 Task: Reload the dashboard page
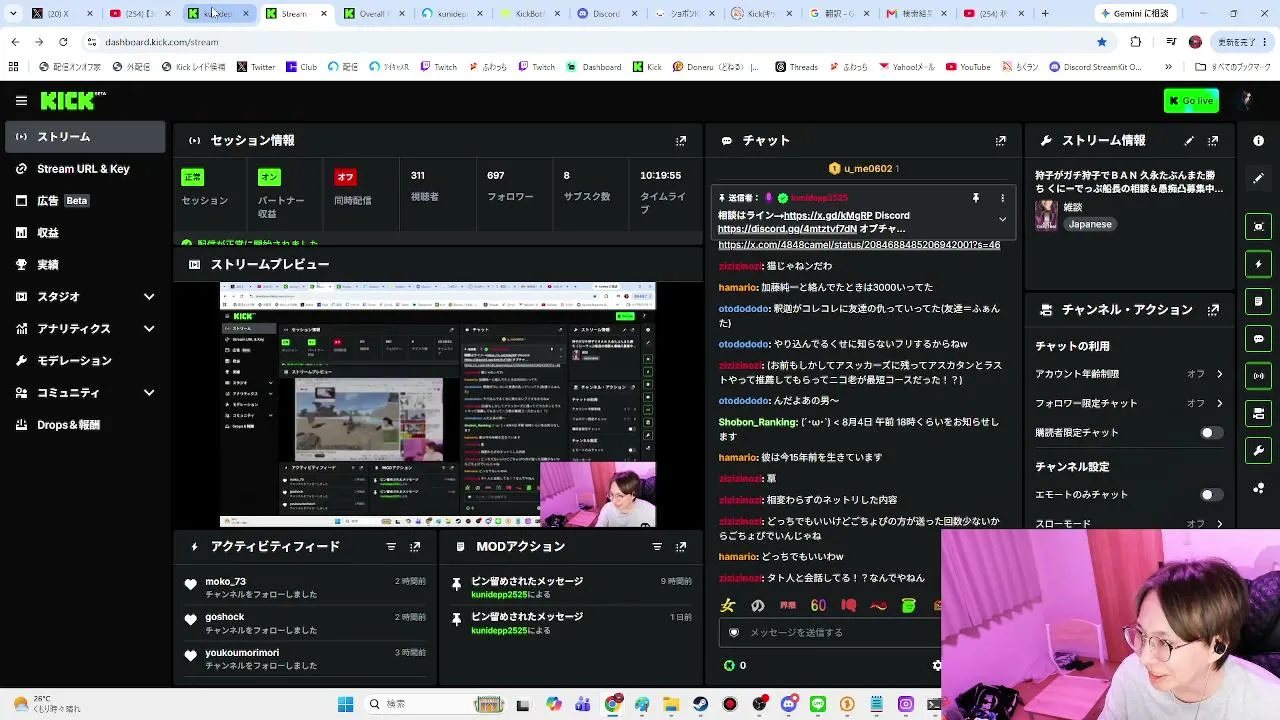63,42
